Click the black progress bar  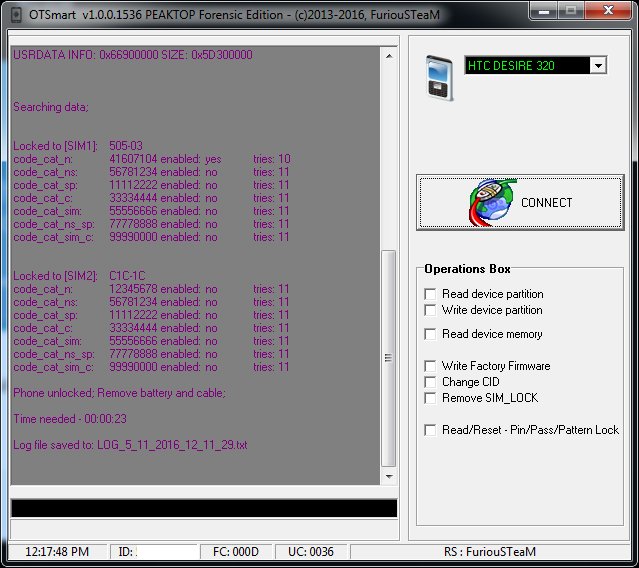coord(204,508)
